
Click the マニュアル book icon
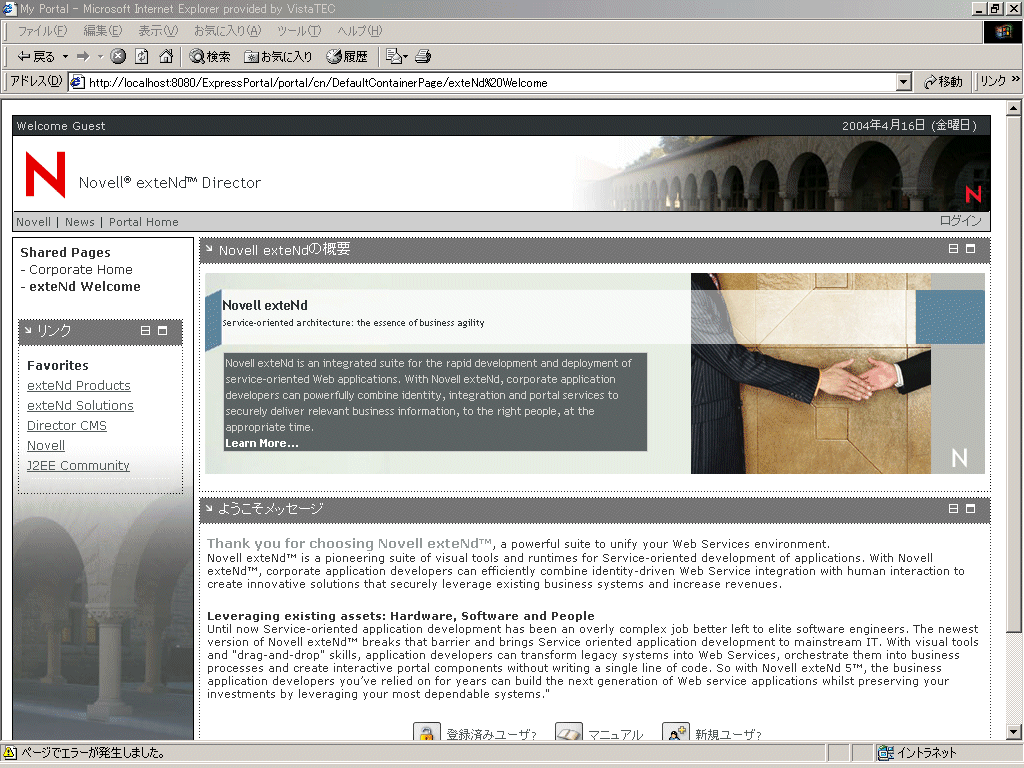[568, 731]
